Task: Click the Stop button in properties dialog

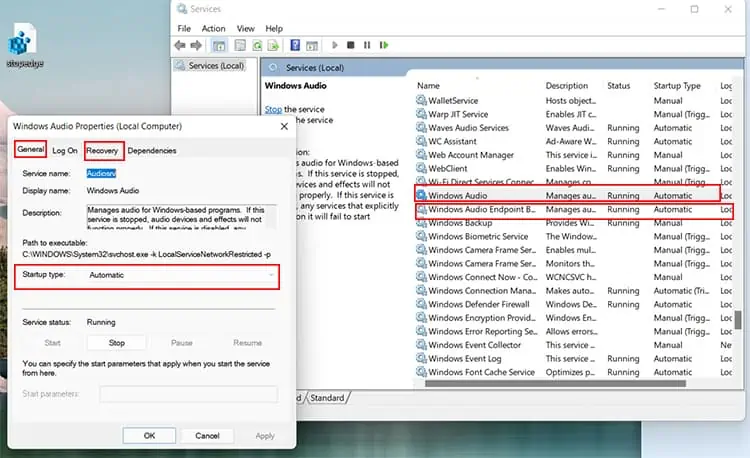Action: [117, 343]
